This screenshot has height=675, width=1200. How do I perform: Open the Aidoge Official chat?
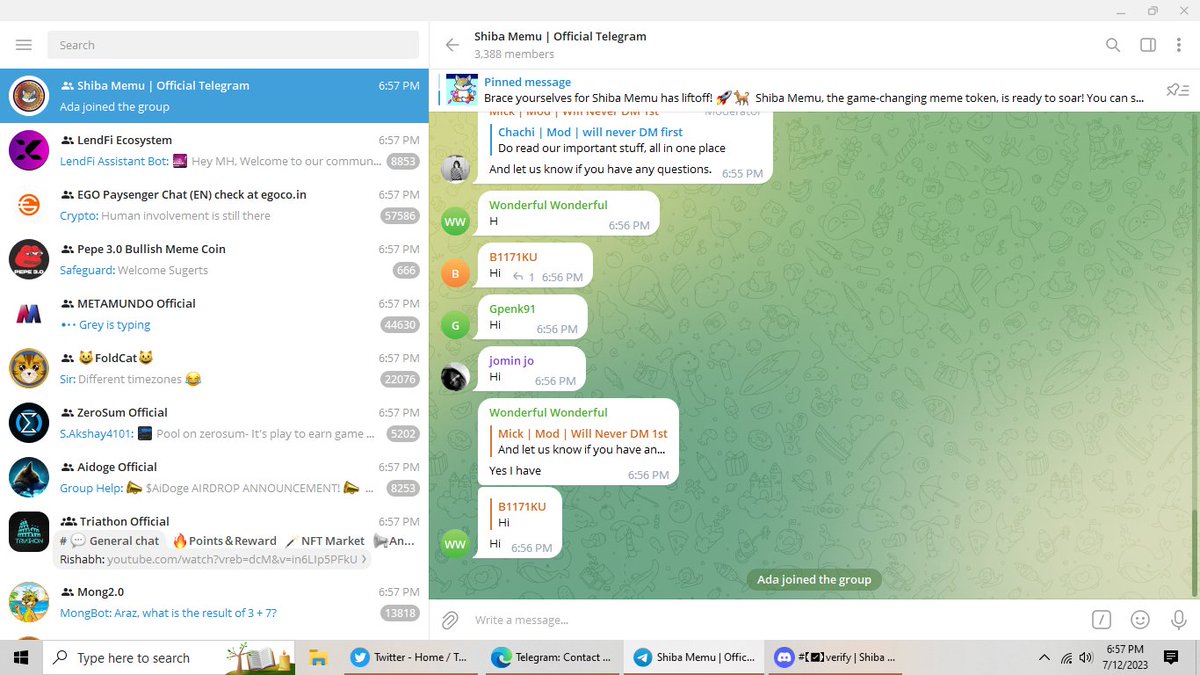pos(214,477)
